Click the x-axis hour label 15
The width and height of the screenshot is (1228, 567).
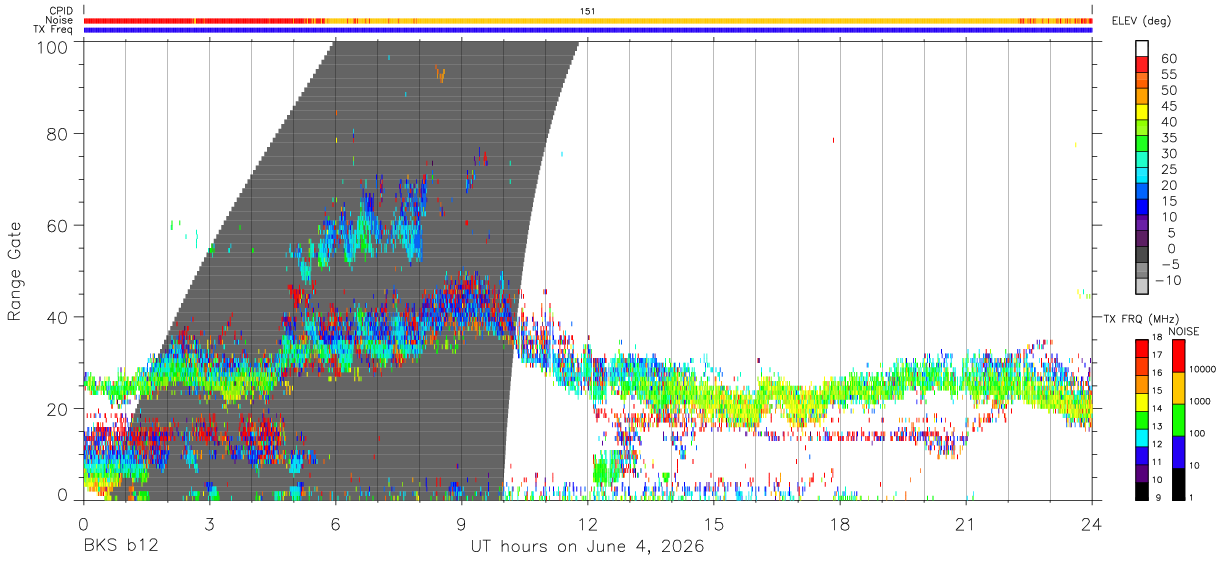(x=714, y=523)
